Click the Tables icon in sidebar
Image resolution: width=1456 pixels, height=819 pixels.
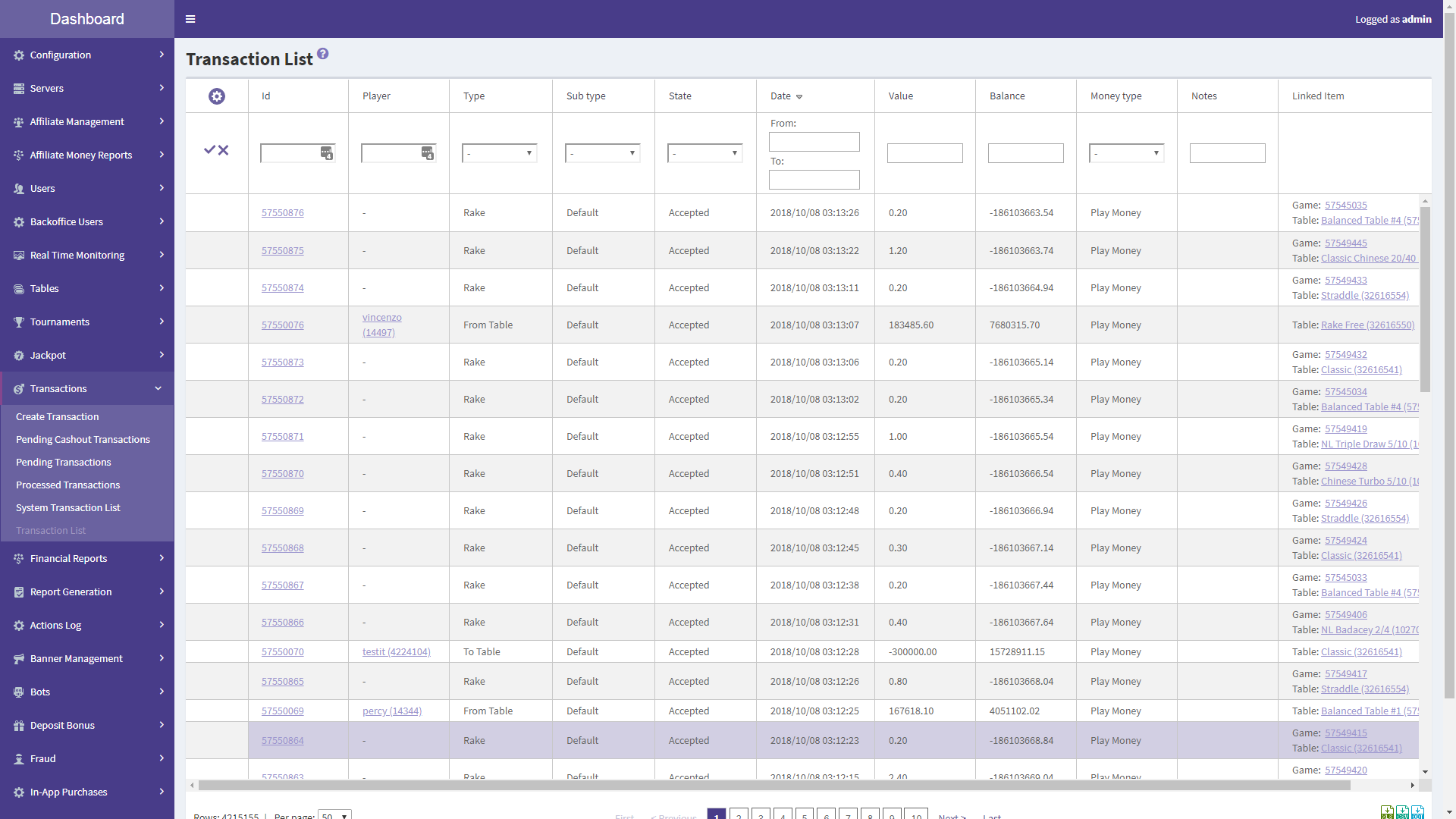(19, 289)
